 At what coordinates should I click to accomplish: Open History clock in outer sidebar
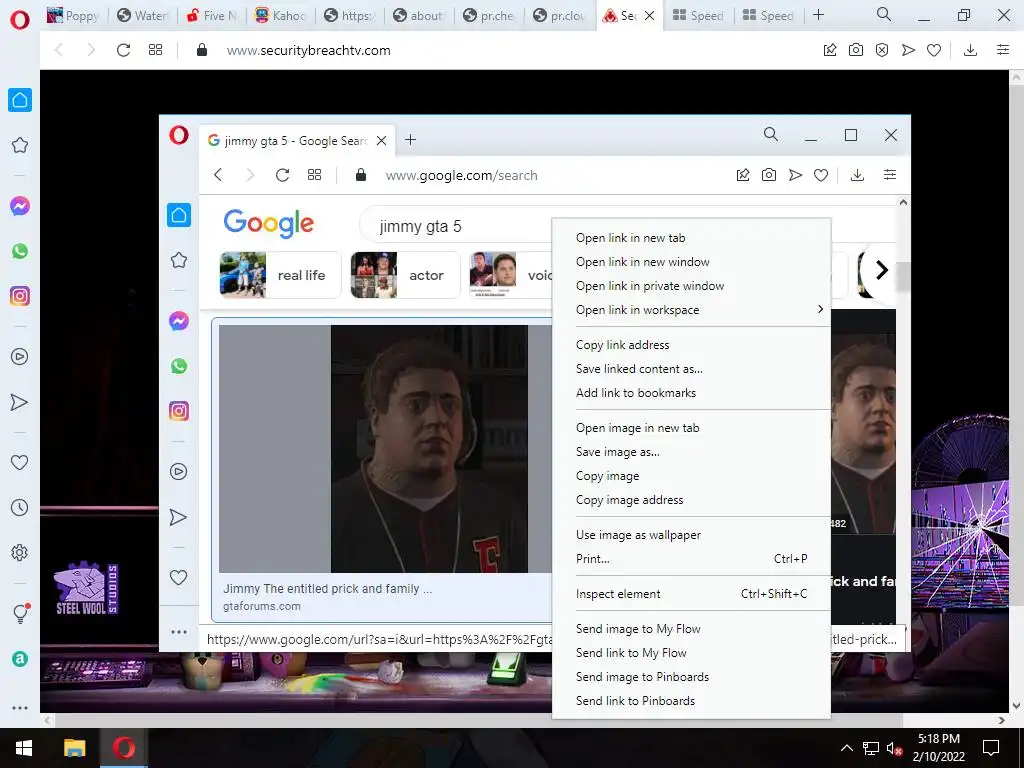(x=20, y=507)
